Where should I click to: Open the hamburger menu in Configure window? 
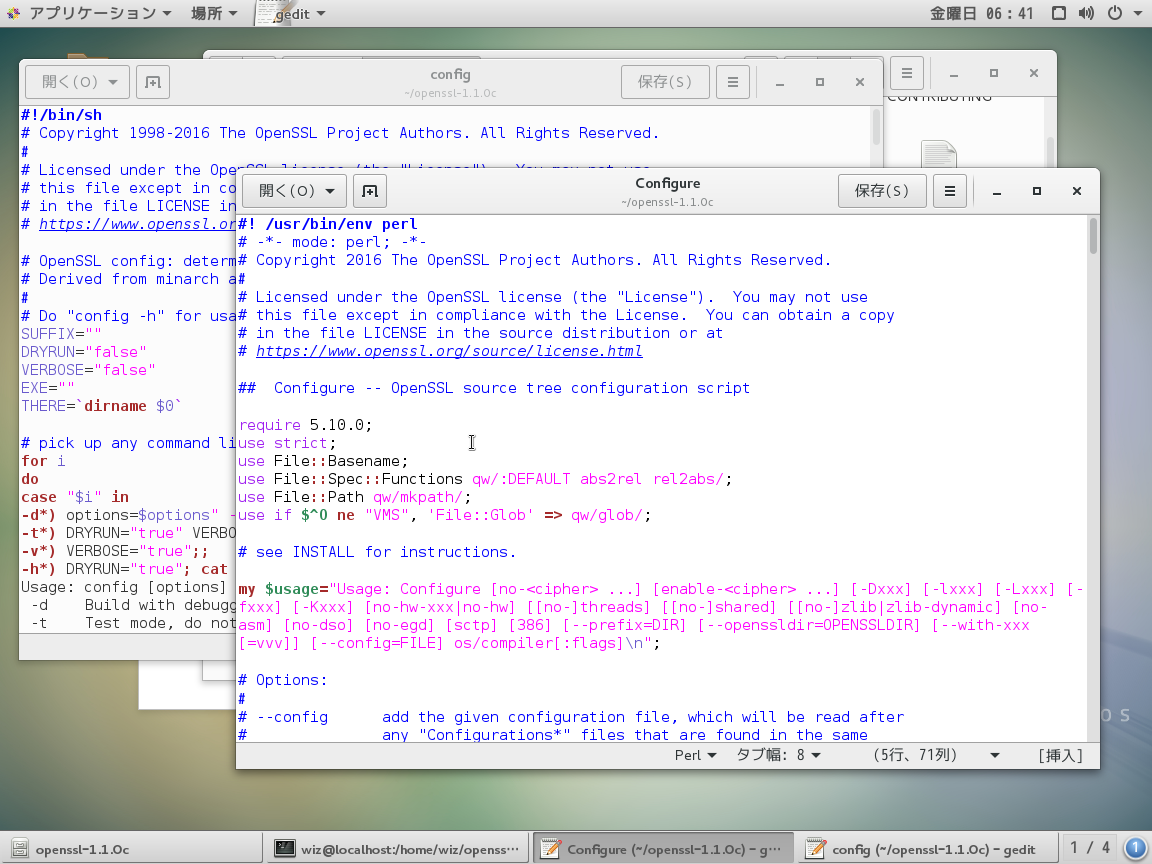pyautogui.click(x=950, y=191)
